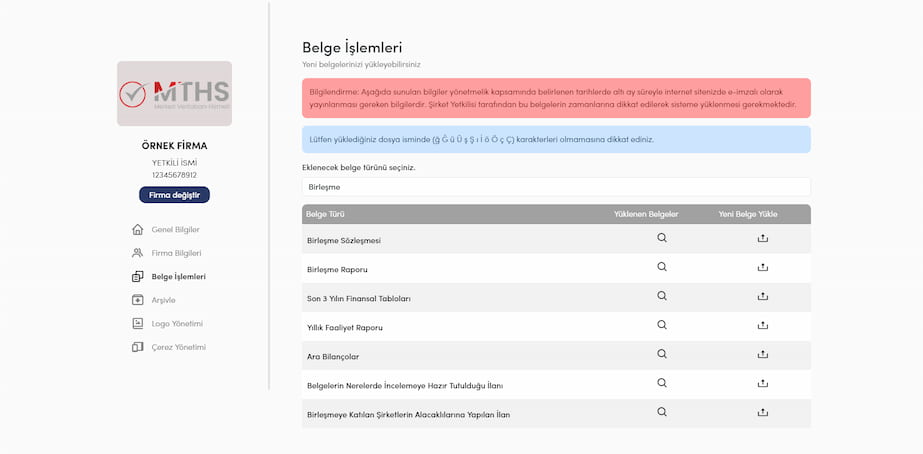View uploaded Yıllık Faaliyet Raporu documents
The width and height of the screenshot is (923, 454).
pos(662,325)
